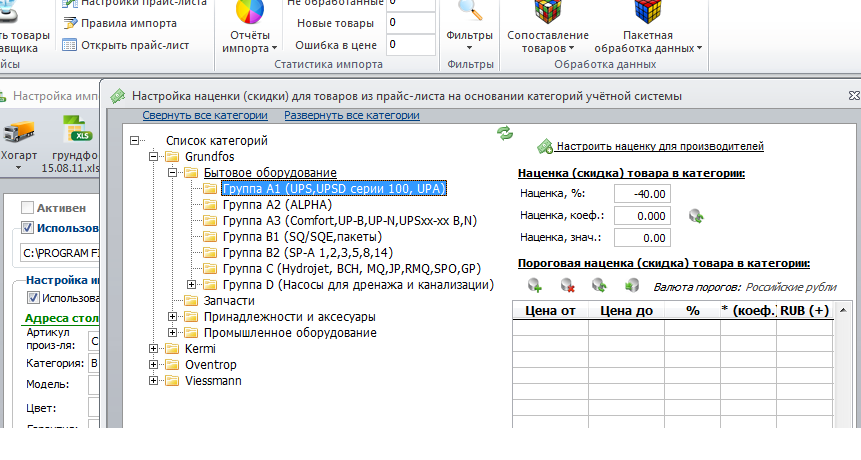Select Группа B1 (SQ/SQE,пакеты) category
Image resolution: width=861 pixels, height=460 pixels.
point(302,237)
